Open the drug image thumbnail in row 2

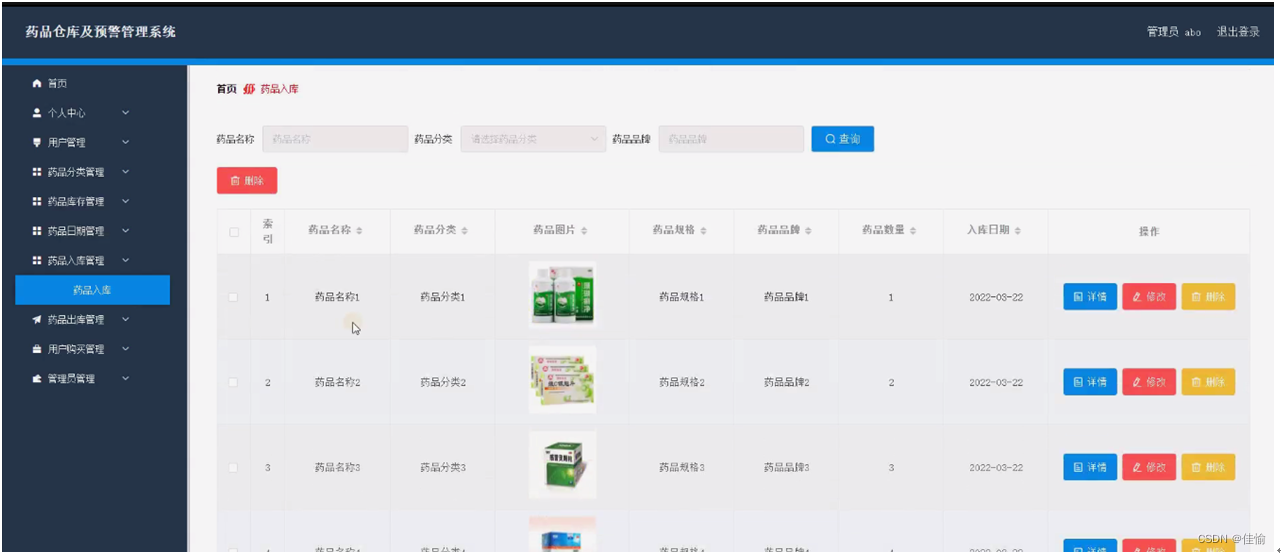(563, 380)
